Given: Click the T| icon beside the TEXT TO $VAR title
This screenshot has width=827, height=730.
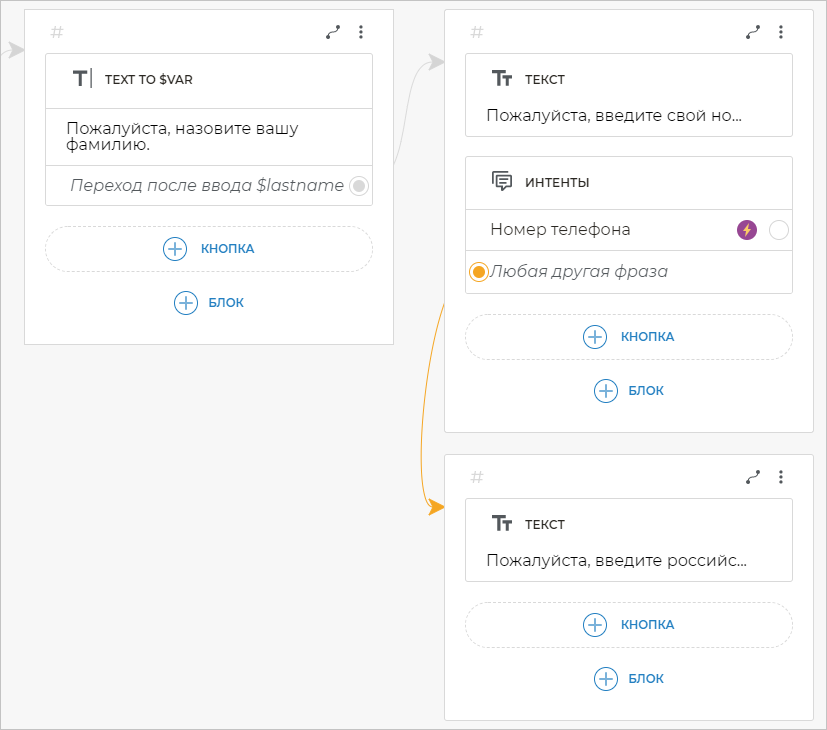Looking at the screenshot, I should tap(82, 79).
